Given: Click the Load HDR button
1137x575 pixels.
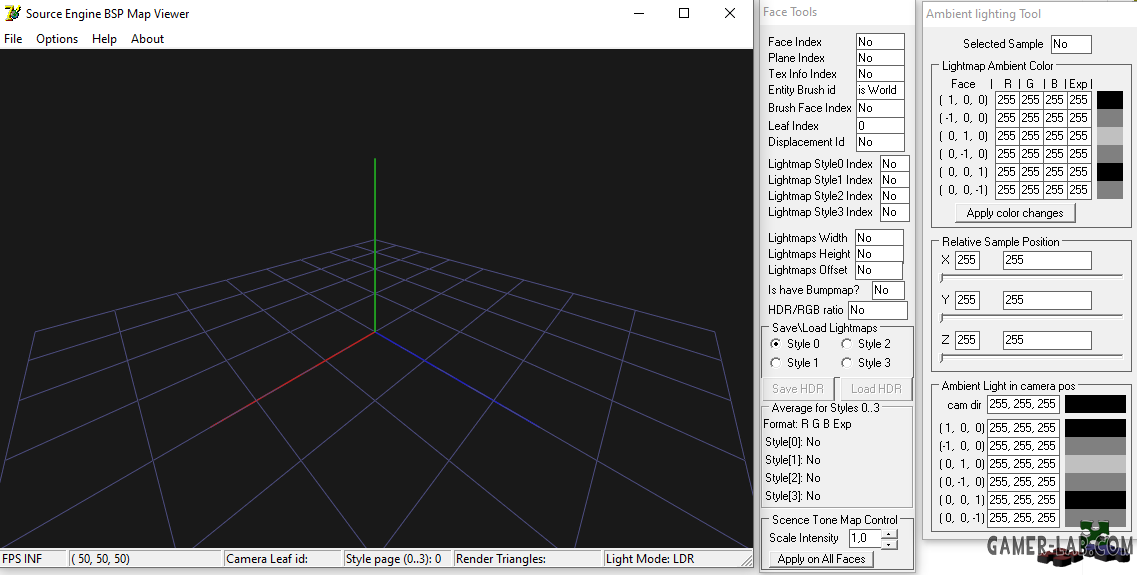Looking at the screenshot, I should (876, 389).
